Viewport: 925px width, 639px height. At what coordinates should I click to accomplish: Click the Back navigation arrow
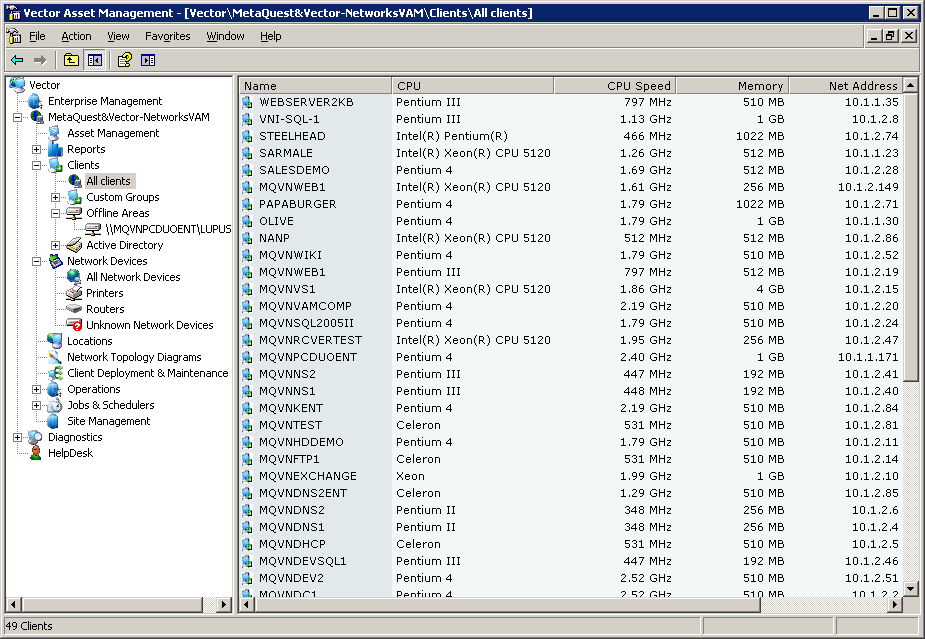pyautogui.click(x=17, y=59)
